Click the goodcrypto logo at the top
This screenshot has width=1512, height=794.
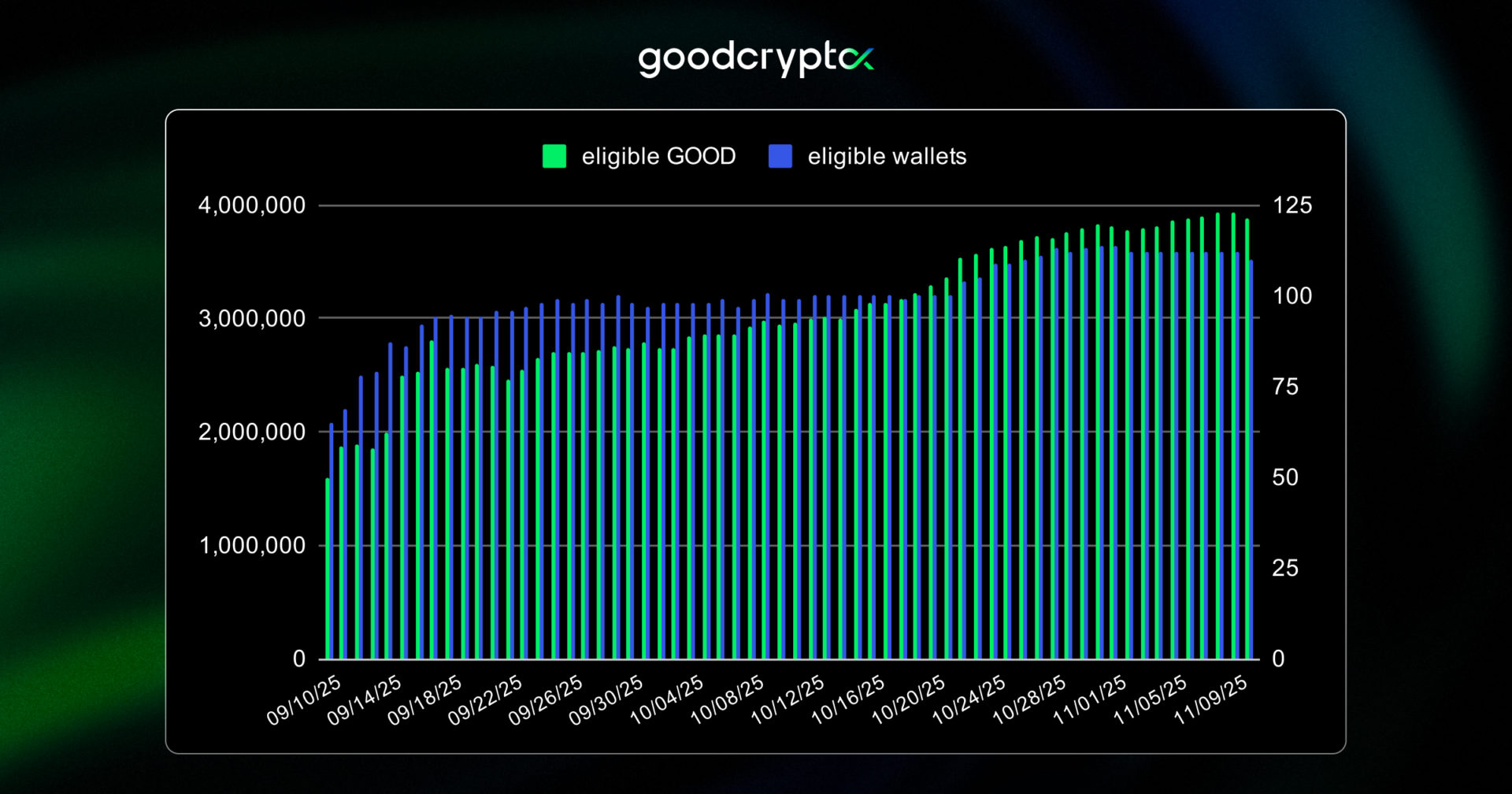coord(754,59)
